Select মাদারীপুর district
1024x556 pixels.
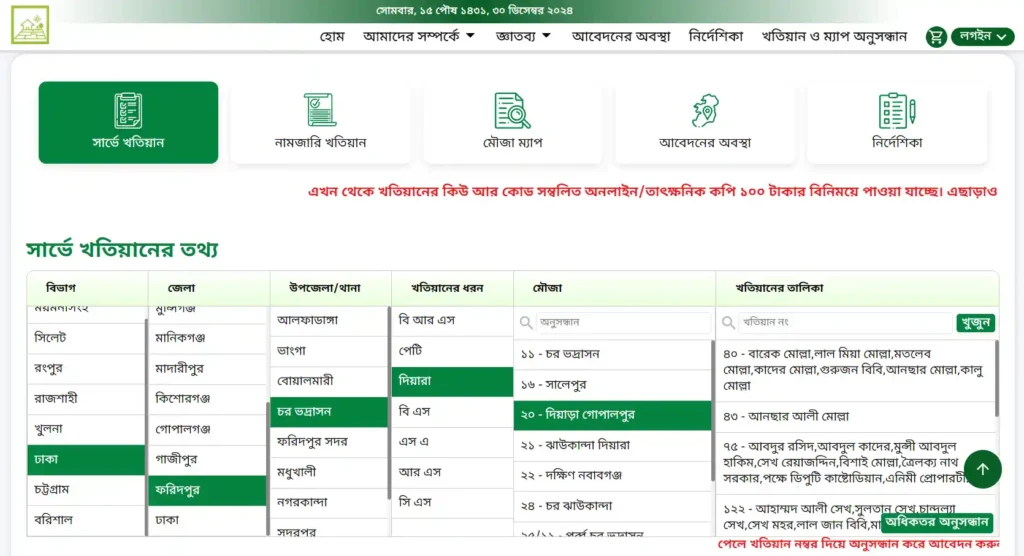[207, 368]
